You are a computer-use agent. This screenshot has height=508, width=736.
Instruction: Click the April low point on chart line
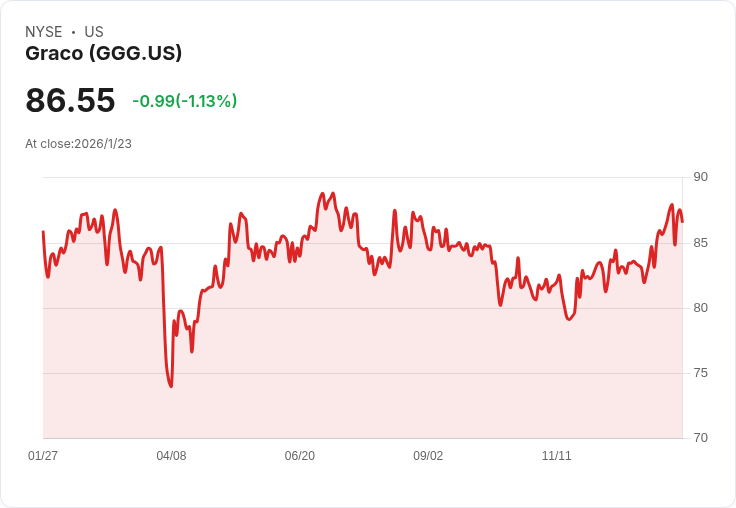[171, 386]
